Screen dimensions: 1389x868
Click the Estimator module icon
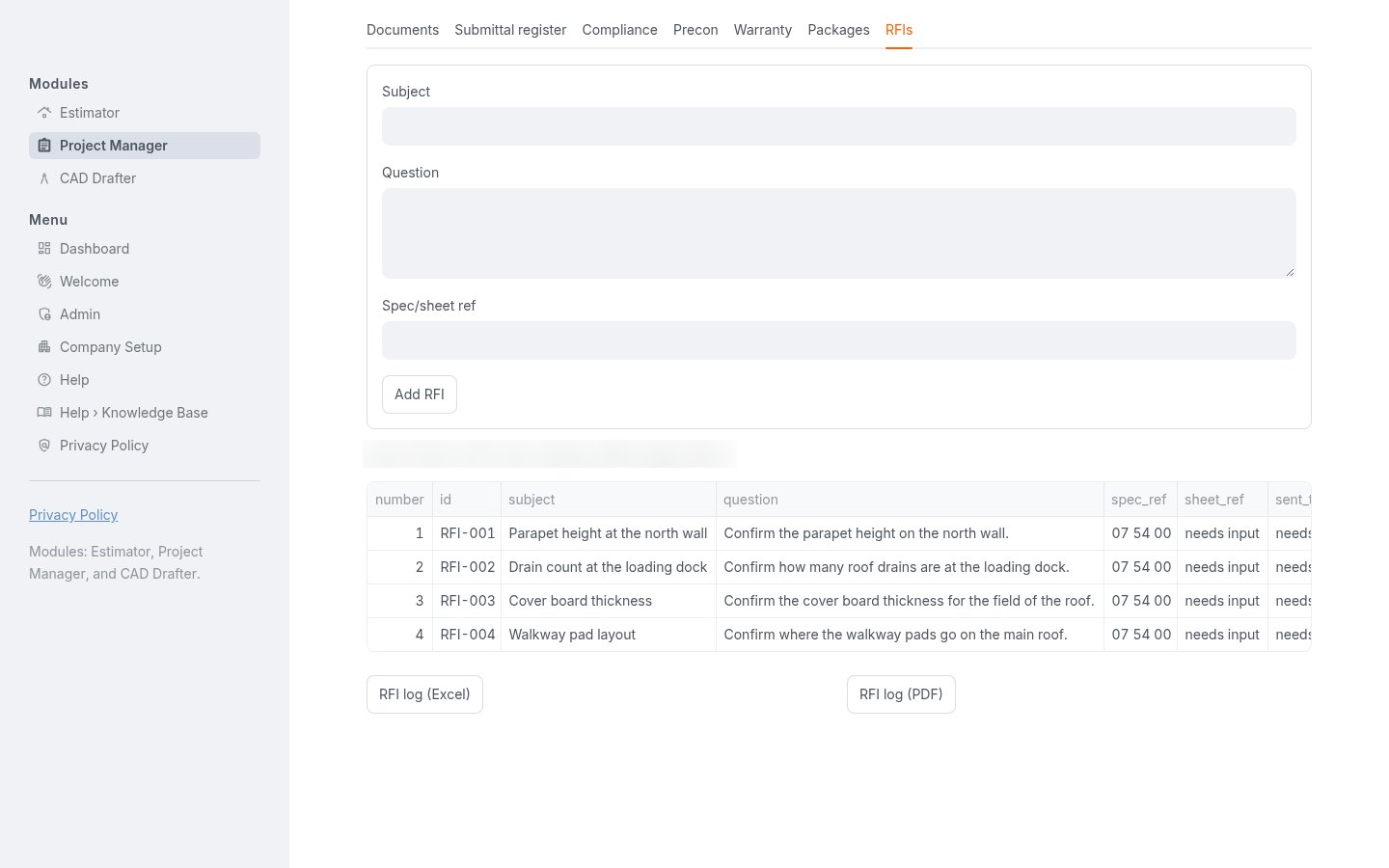pos(44,113)
